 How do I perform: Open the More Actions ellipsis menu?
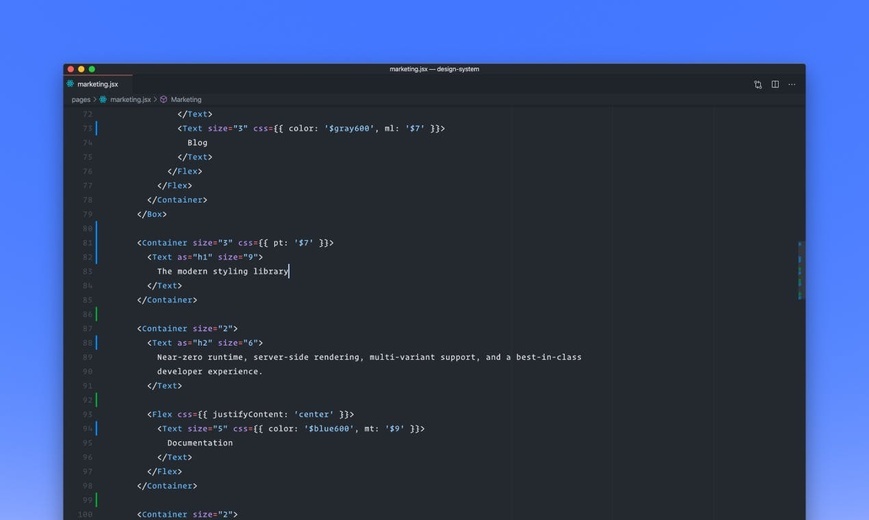point(792,84)
